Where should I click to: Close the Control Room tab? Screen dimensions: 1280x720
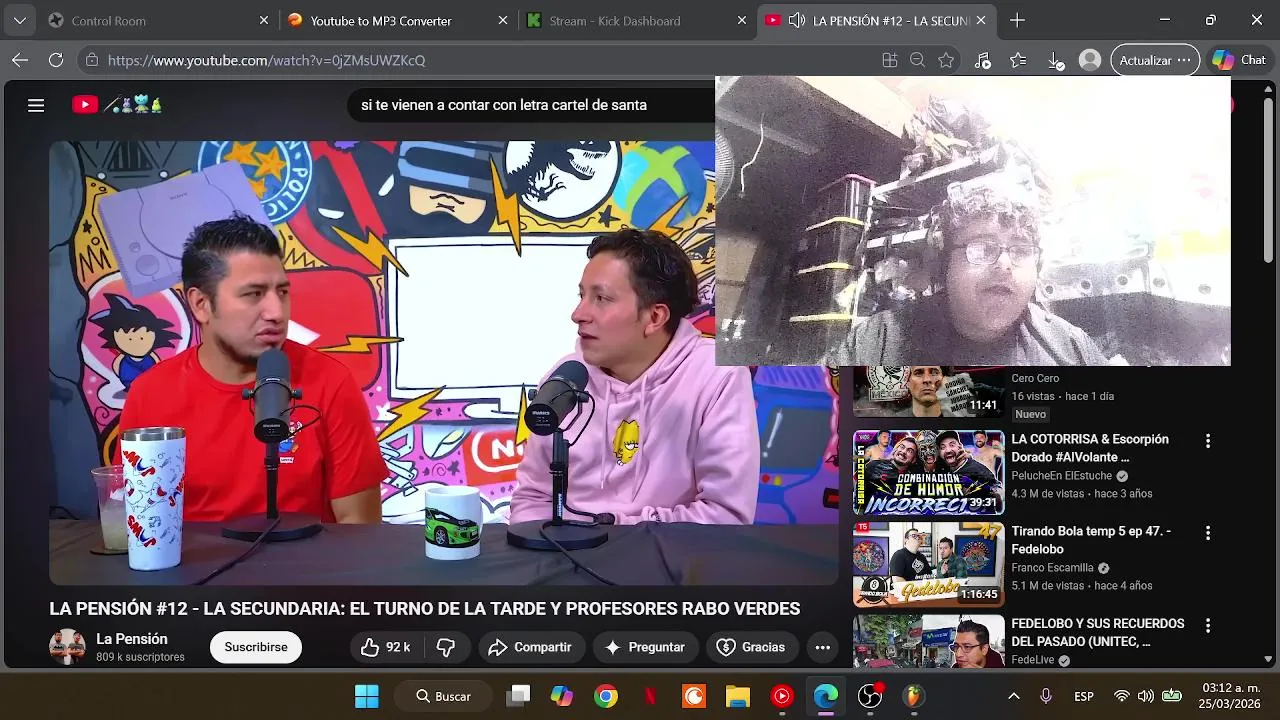[264, 20]
